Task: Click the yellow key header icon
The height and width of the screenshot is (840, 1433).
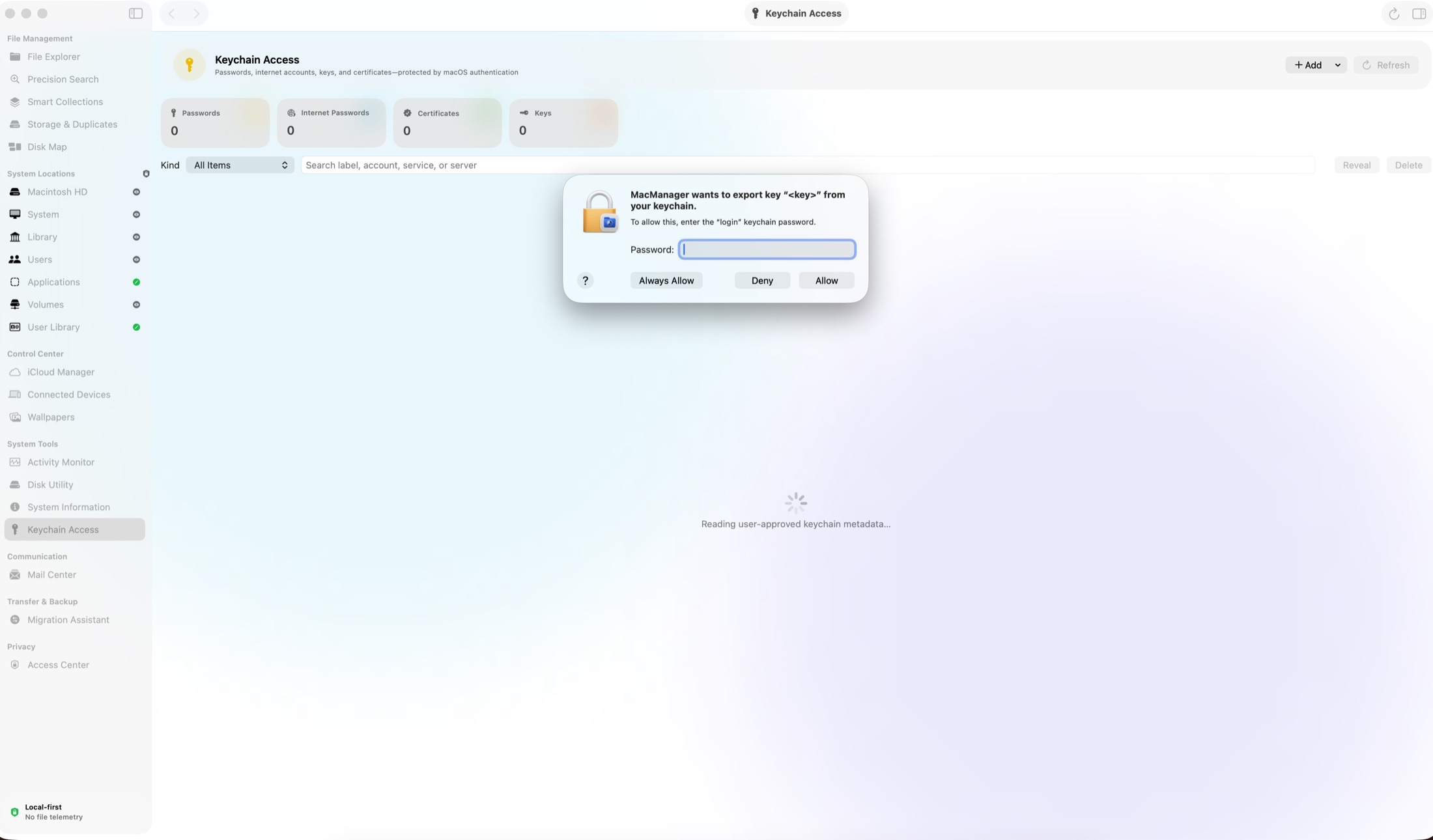Action: click(190, 64)
